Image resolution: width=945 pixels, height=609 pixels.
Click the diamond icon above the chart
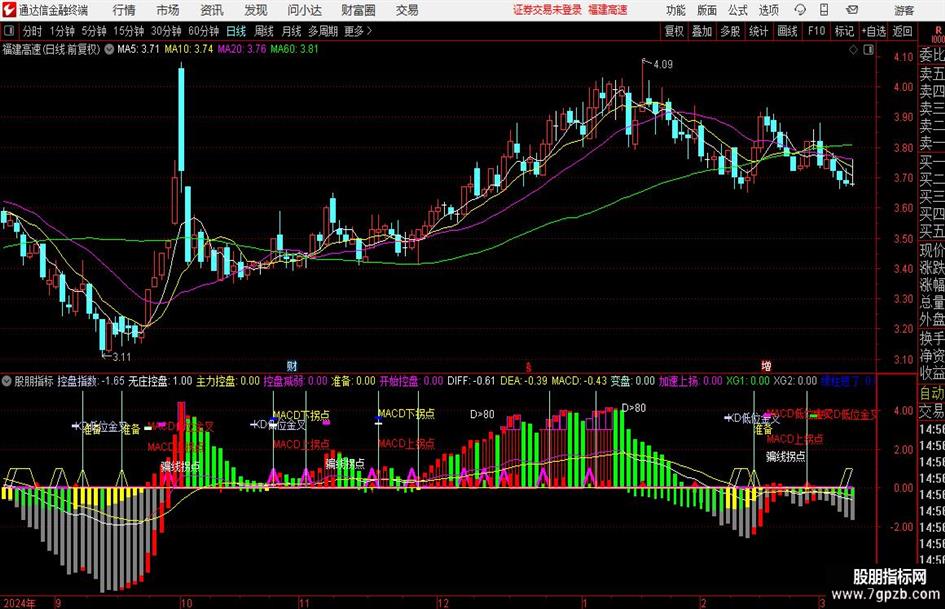point(853,50)
